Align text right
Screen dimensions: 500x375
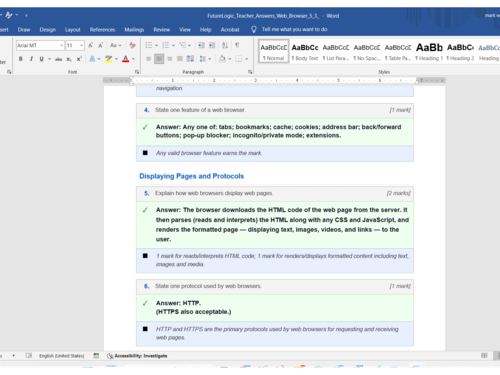pyautogui.click(x=169, y=59)
